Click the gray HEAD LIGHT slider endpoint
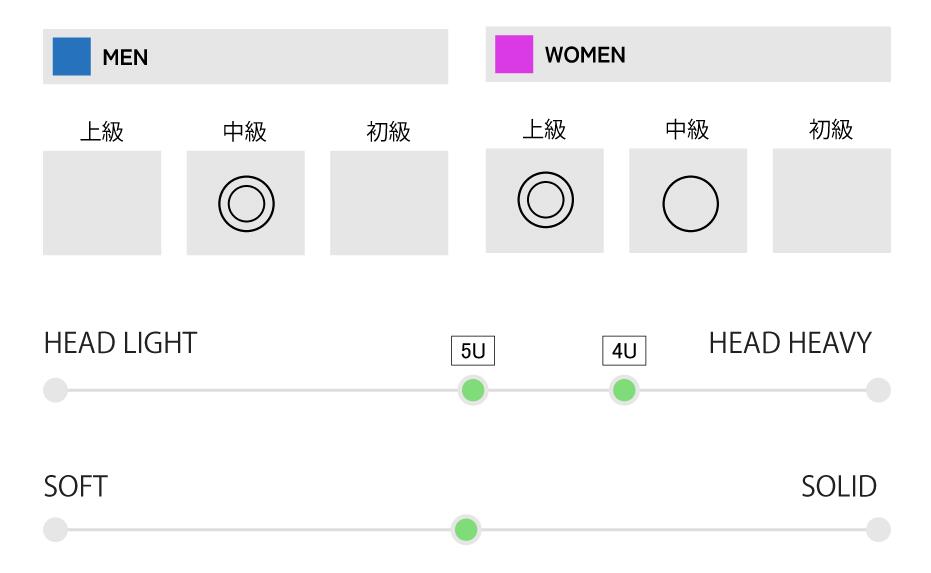 tap(55, 390)
